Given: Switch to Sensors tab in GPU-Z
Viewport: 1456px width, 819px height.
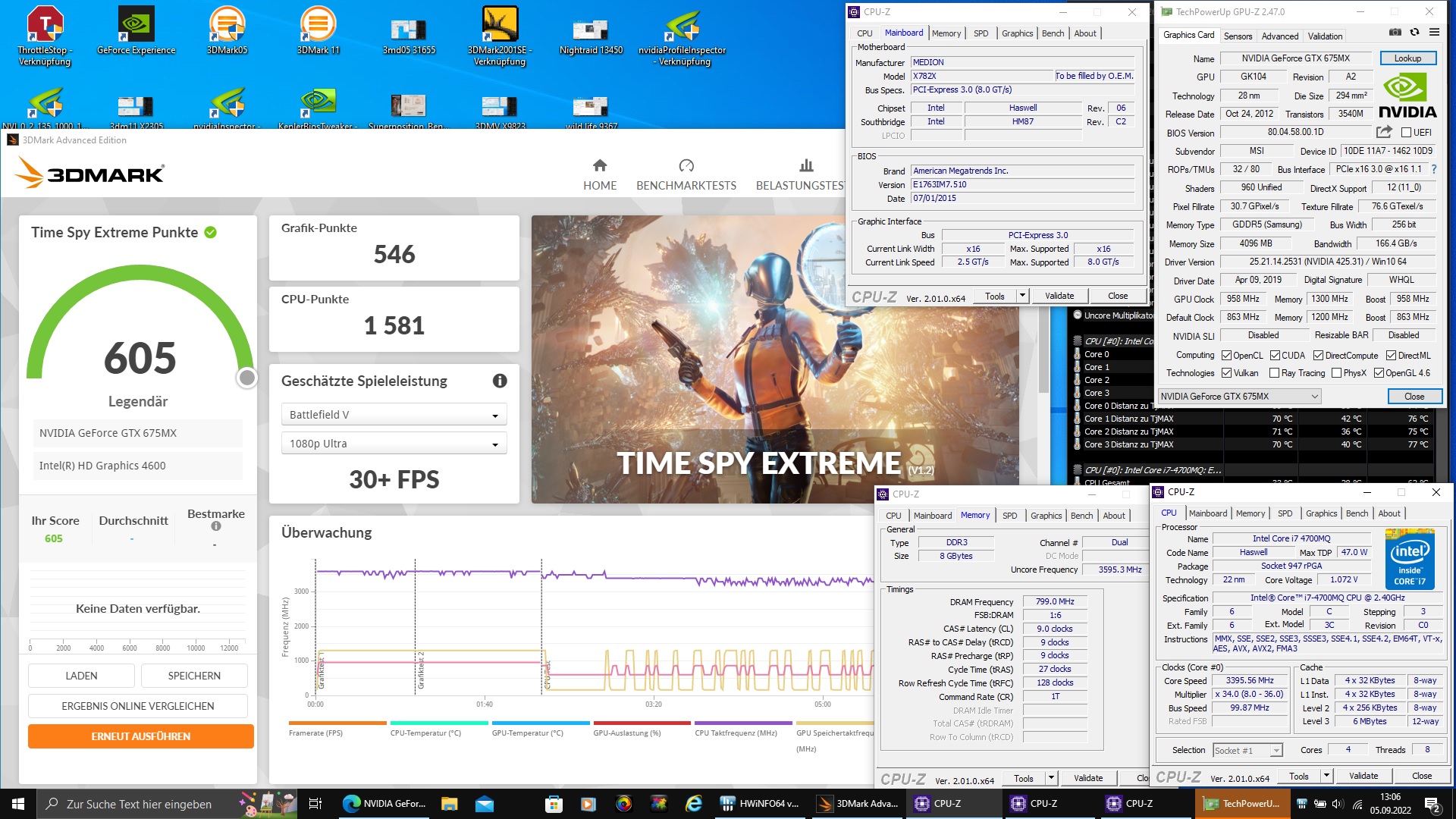Looking at the screenshot, I should point(1238,36).
